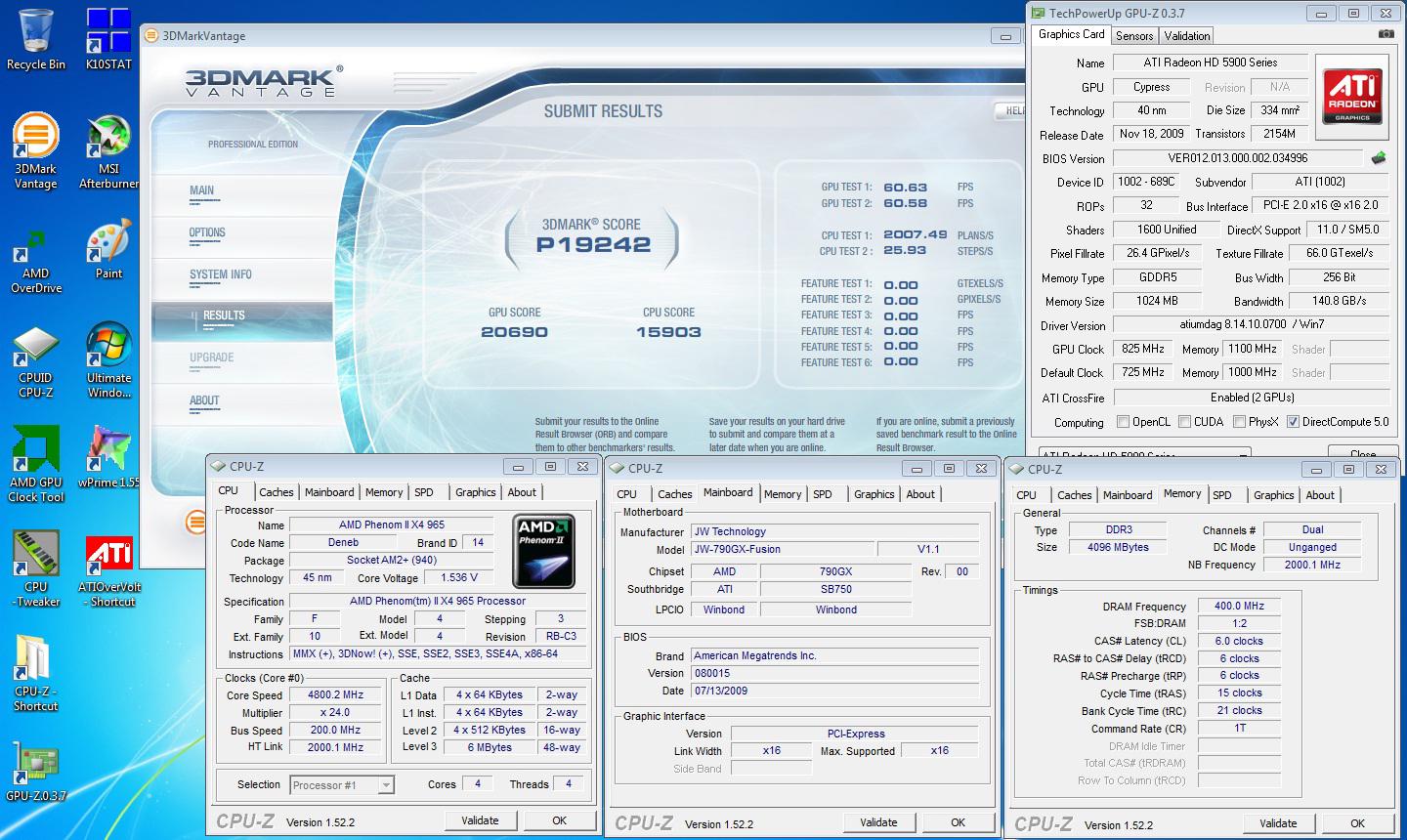Open the Recycle Bin desktop icon
Viewport: 1407px width, 840px height.
[x=36, y=39]
